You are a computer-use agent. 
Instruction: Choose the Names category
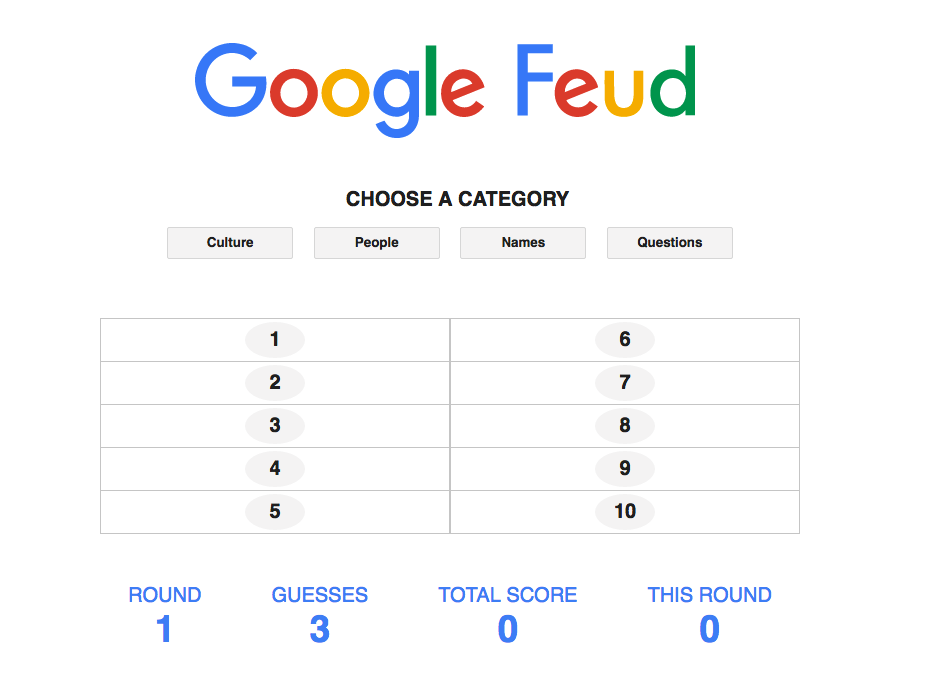point(522,242)
